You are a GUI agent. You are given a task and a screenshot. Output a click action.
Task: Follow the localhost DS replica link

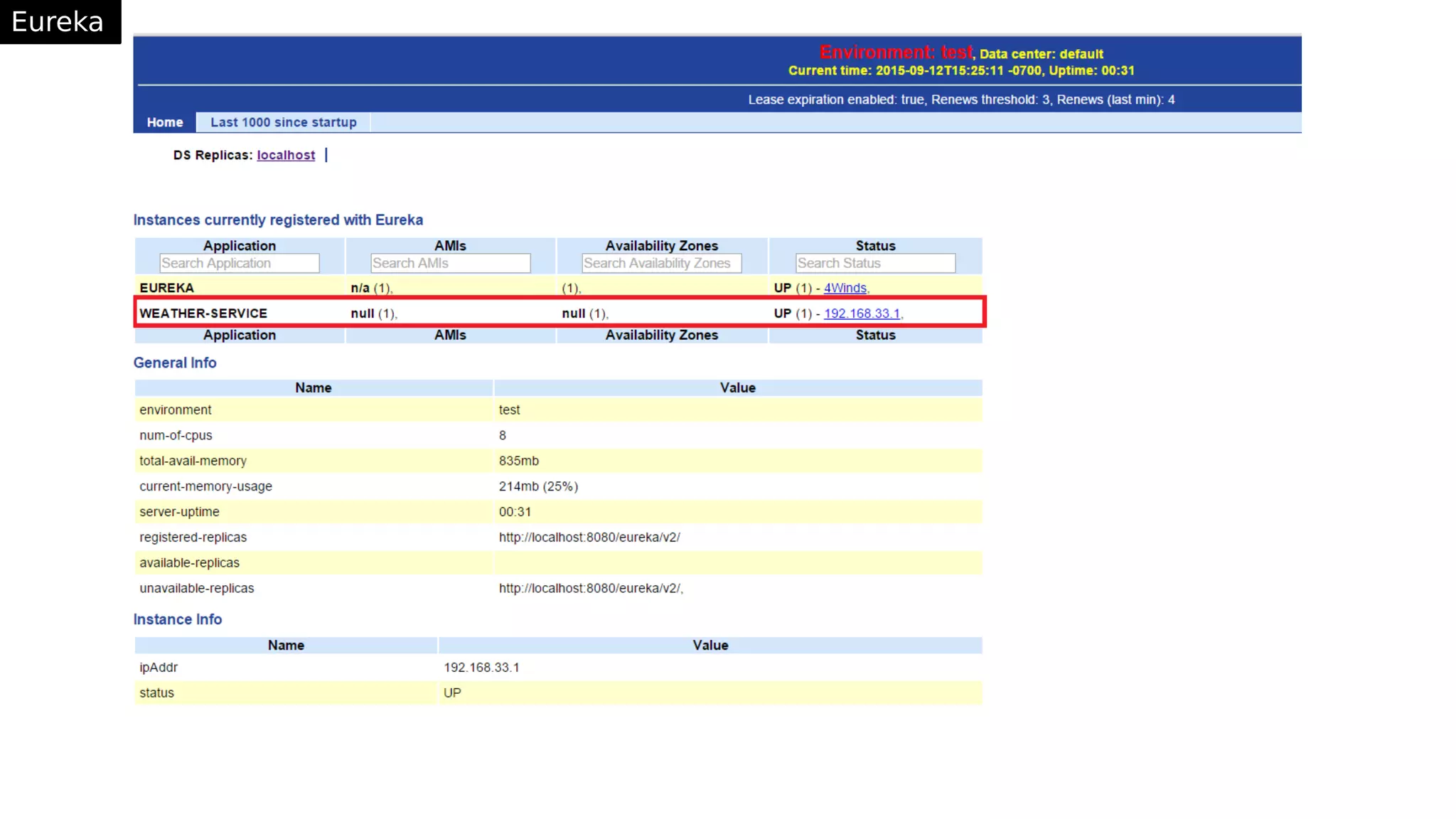click(285, 155)
